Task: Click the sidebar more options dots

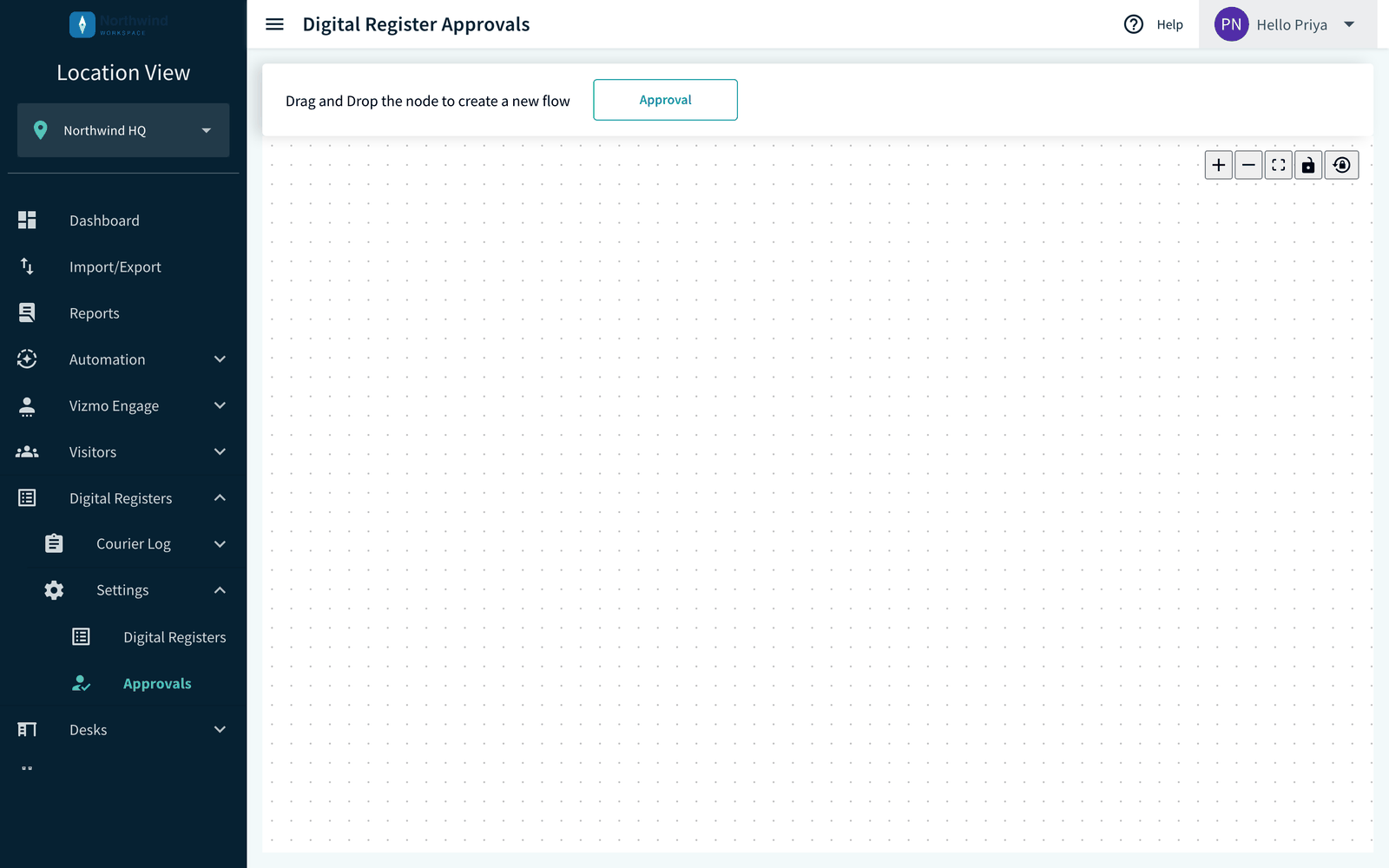Action: point(27,768)
